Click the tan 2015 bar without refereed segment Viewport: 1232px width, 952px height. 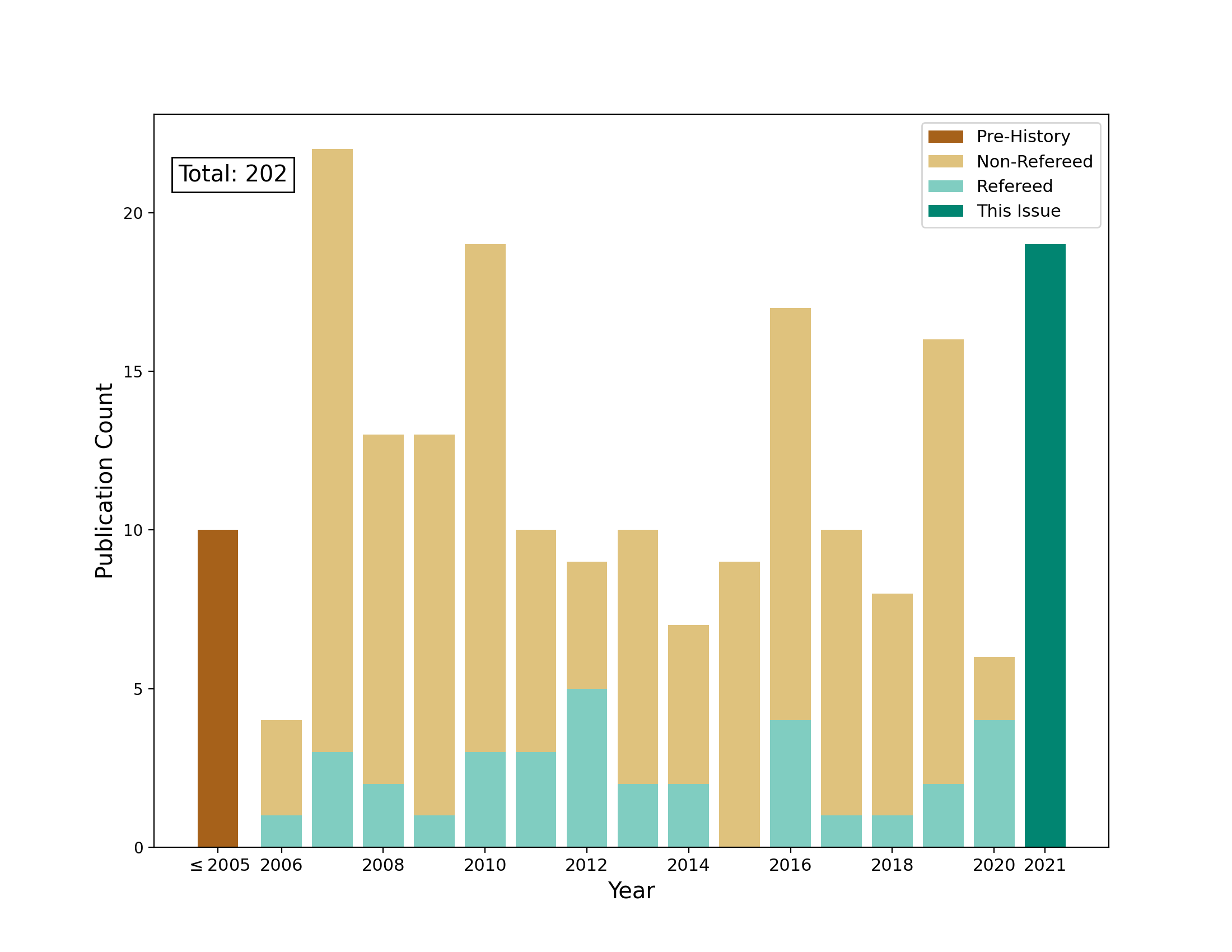click(x=740, y=704)
